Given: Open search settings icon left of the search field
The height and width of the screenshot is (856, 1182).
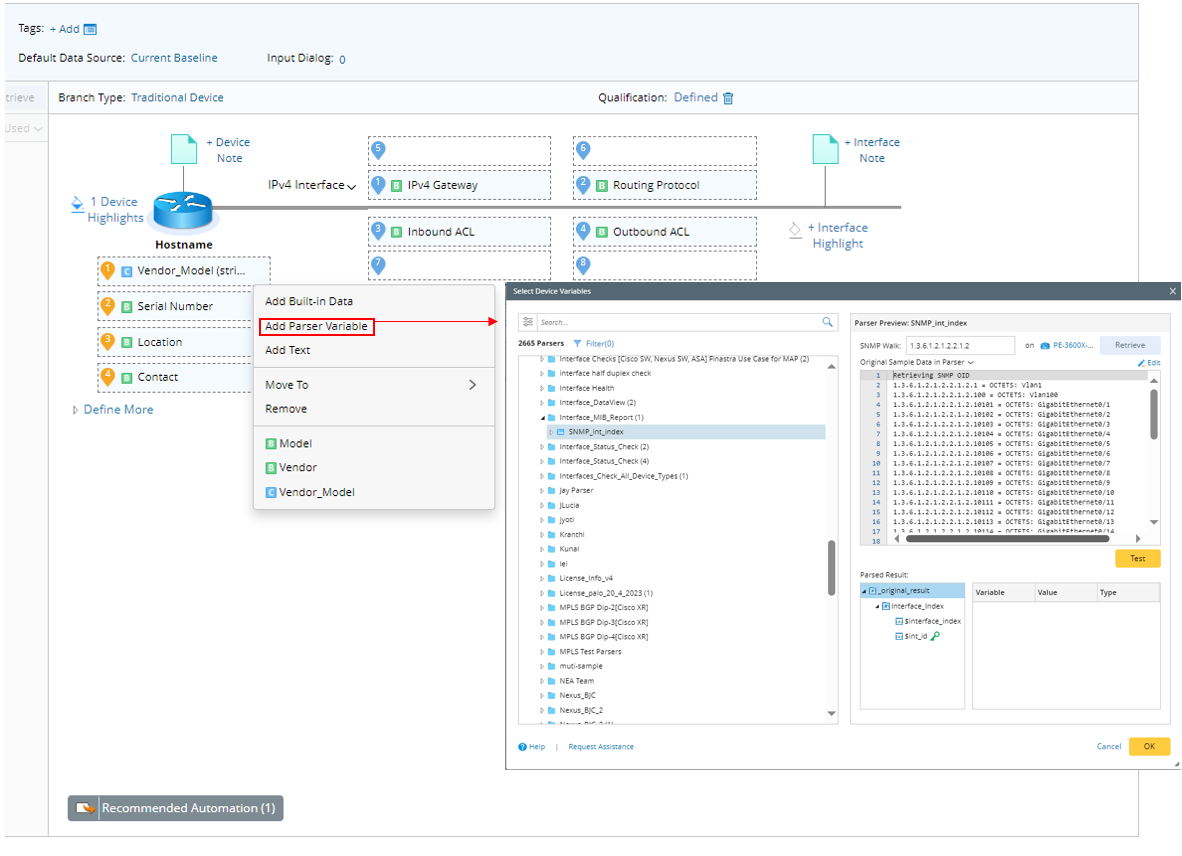Looking at the screenshot, I should (x=528, y=322).
